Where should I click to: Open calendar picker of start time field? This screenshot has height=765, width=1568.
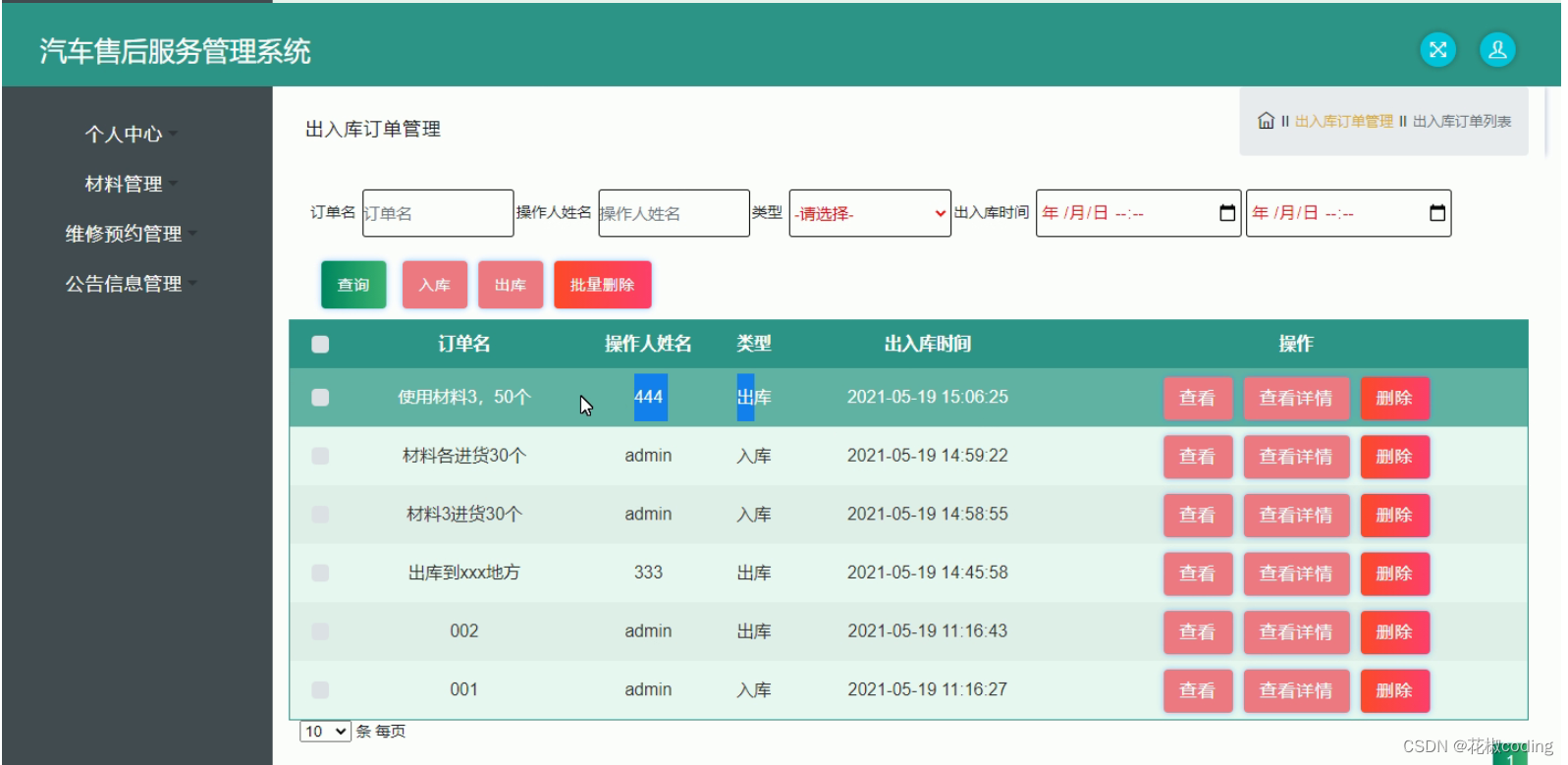point(1227,213)
